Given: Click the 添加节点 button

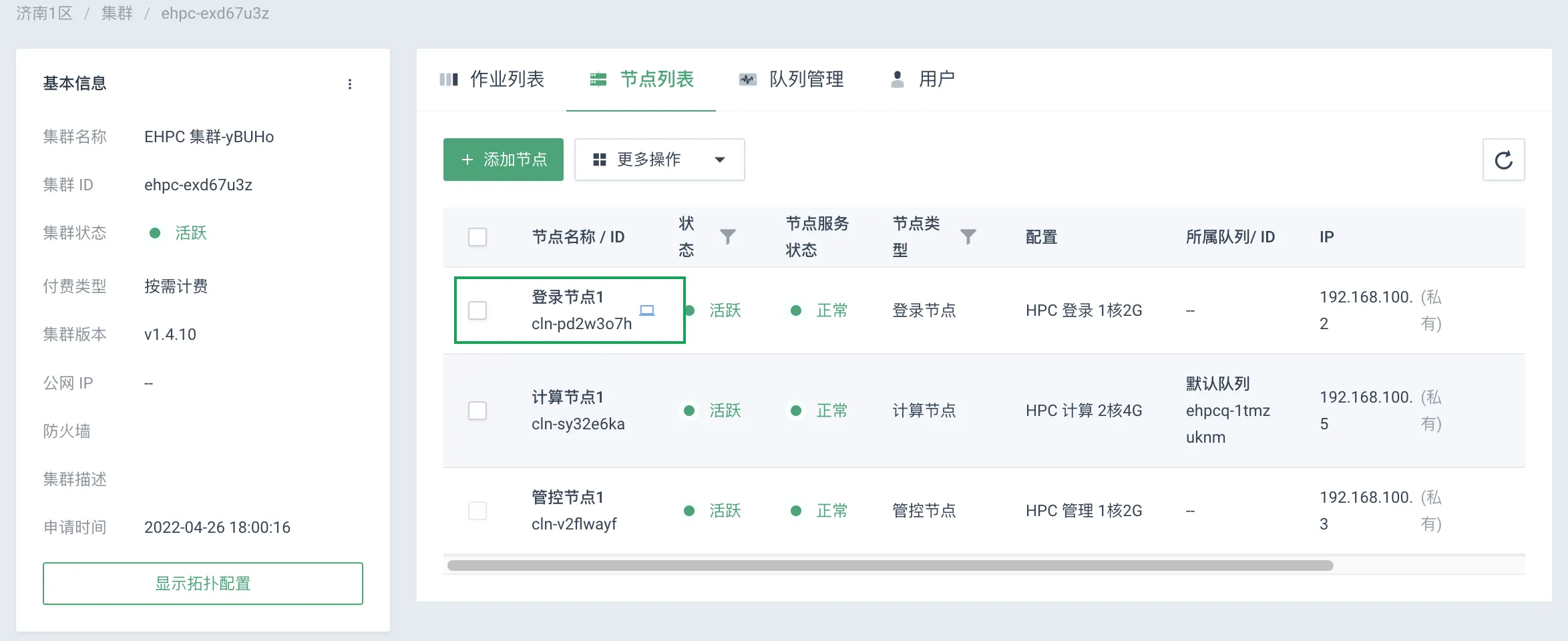Looking at the screenshot, I should tap(504, 160).
